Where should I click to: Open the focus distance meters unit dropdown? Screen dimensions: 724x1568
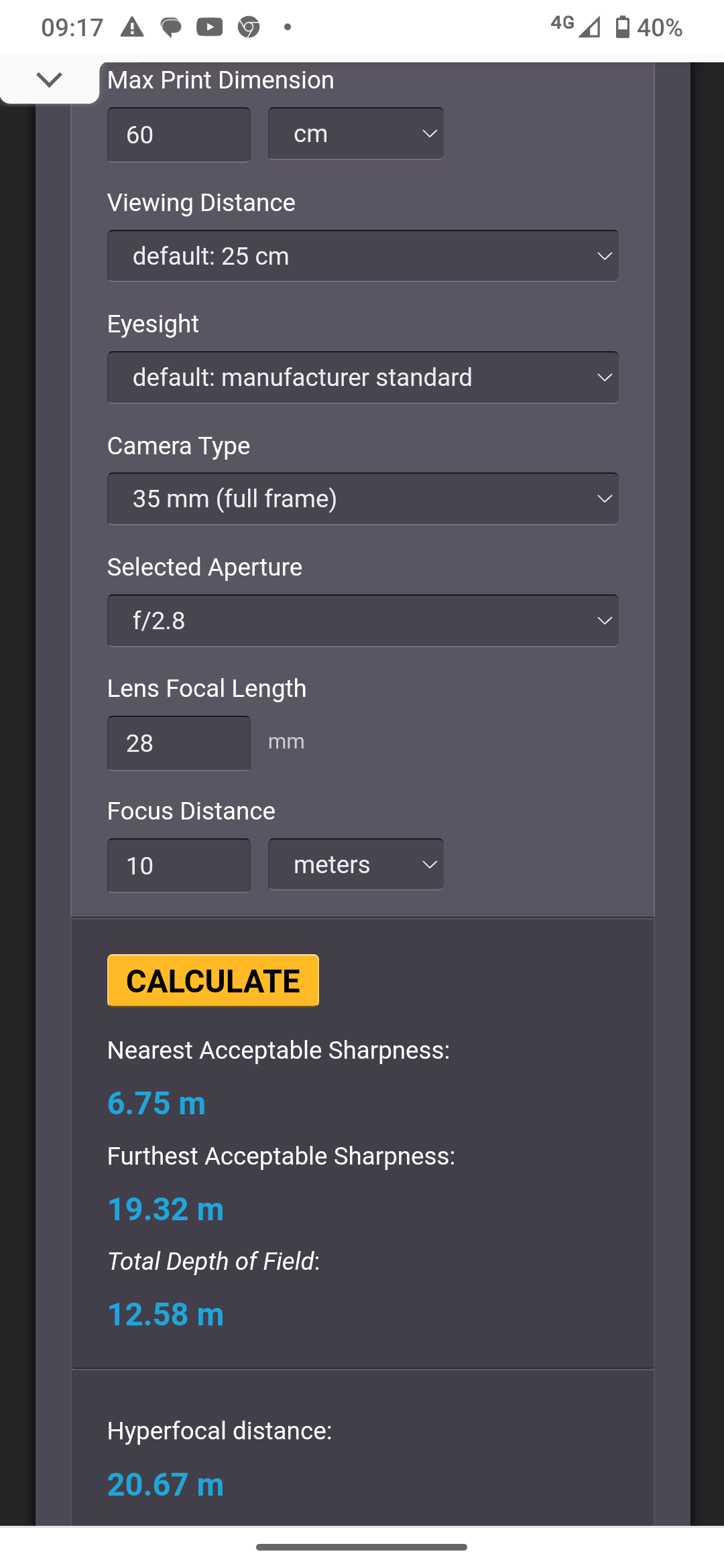356,864
